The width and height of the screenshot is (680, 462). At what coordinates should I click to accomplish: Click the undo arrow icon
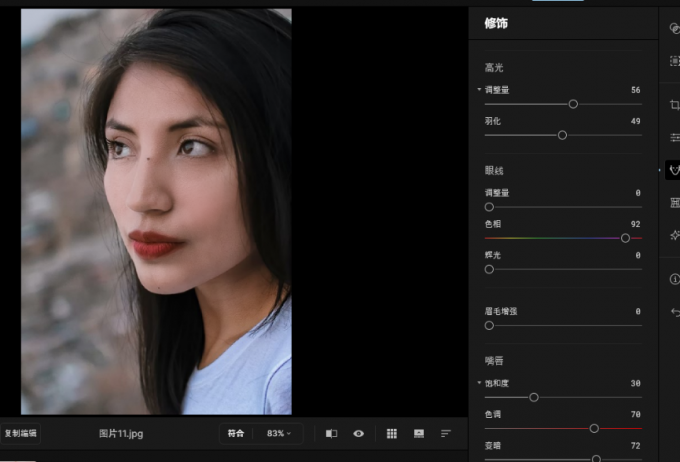pos(674,312)
